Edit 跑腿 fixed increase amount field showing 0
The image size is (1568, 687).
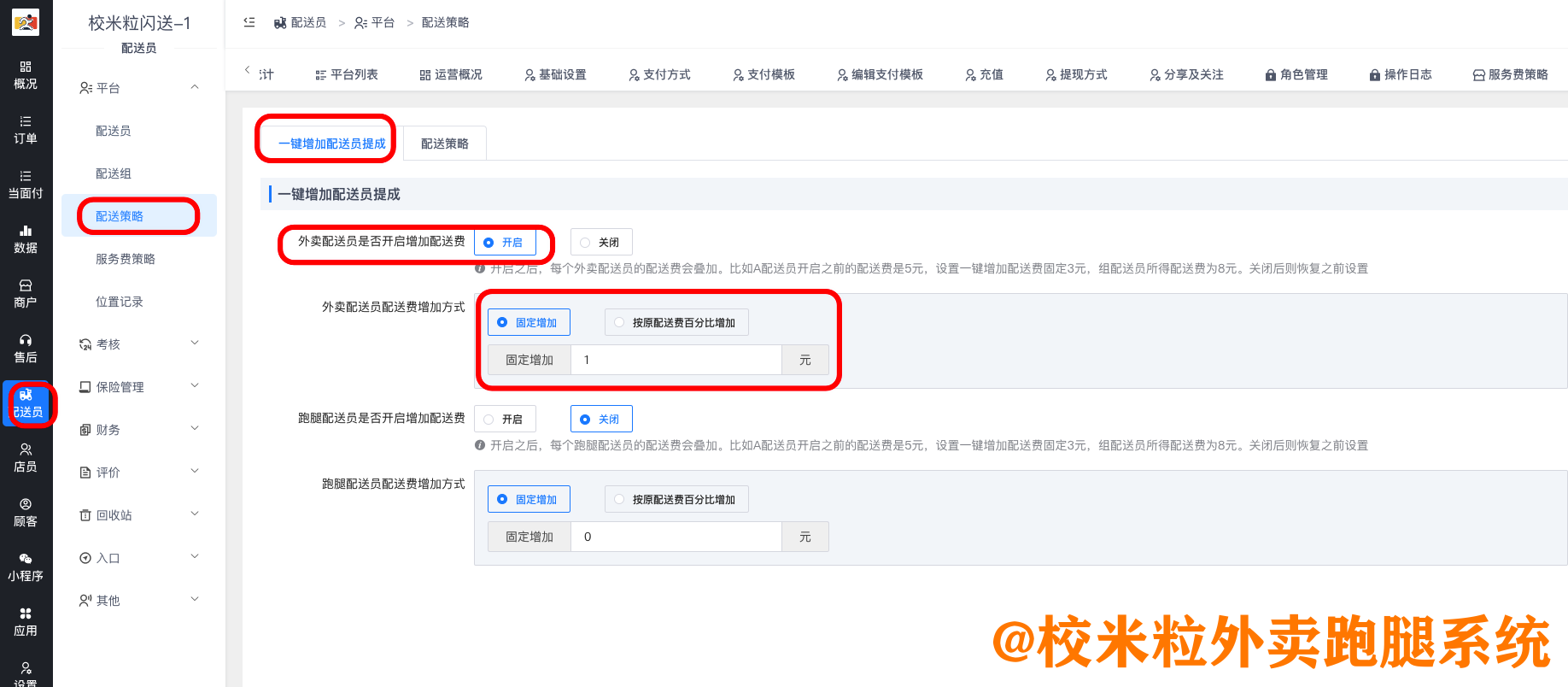point(676,537)
